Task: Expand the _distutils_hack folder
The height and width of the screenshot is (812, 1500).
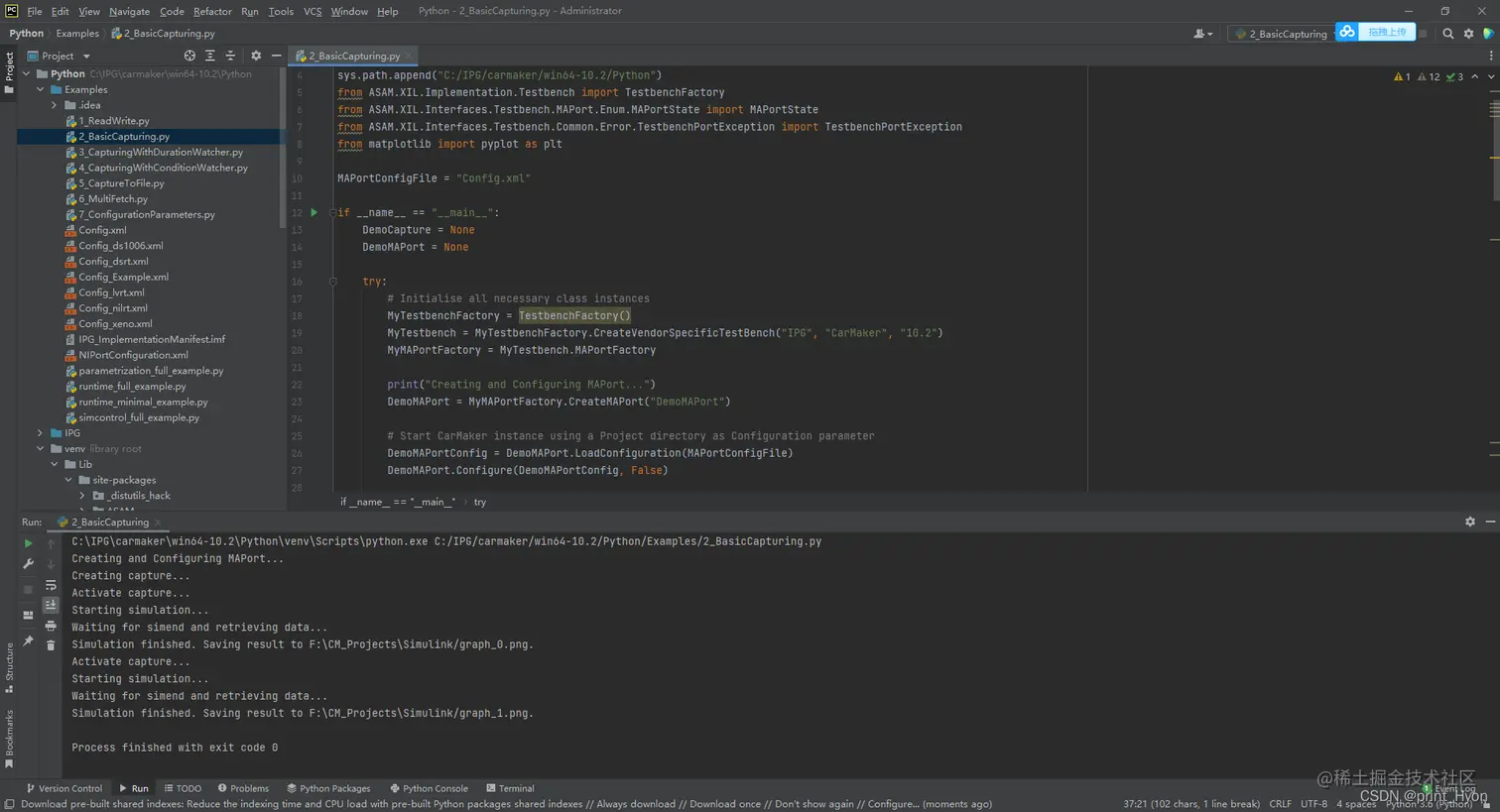Action: [82, 496]
